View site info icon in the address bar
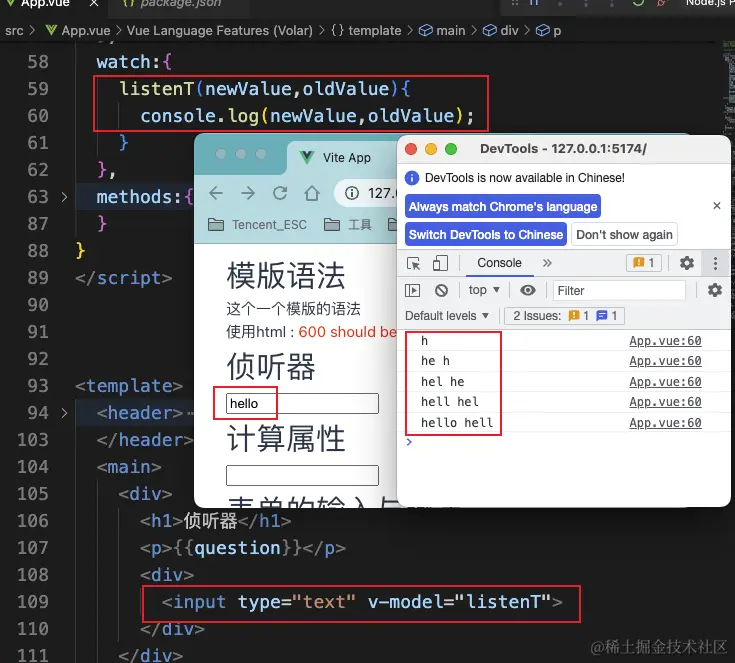The height and width of the screenshot is (663, 735). click(x=352, y=193)
